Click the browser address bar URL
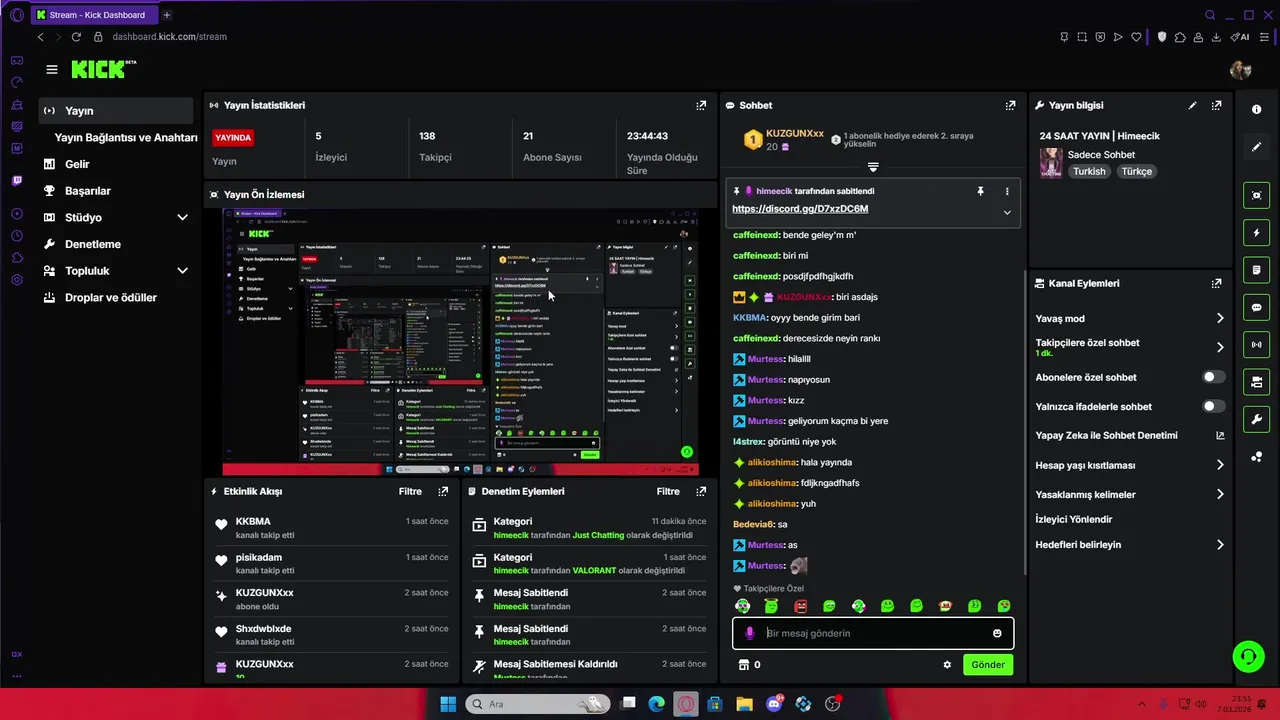The width and height of the screenshot is (1280, 720). (169, 37)
